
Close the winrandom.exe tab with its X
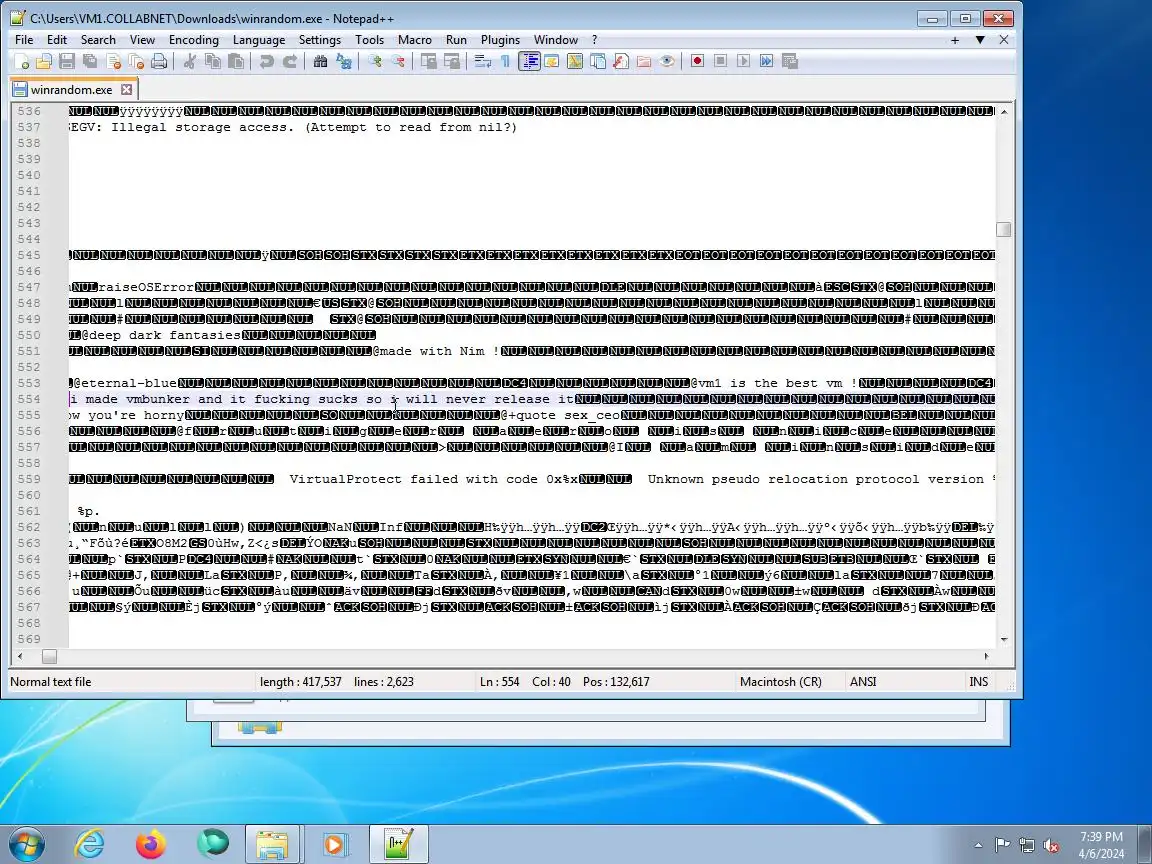click(126, 90)
